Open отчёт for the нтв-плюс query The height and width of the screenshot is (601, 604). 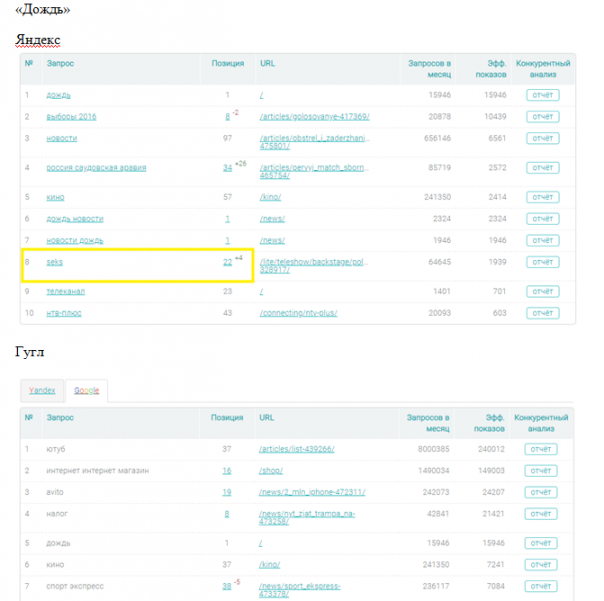pyautogui.click(x=542, y=313)
